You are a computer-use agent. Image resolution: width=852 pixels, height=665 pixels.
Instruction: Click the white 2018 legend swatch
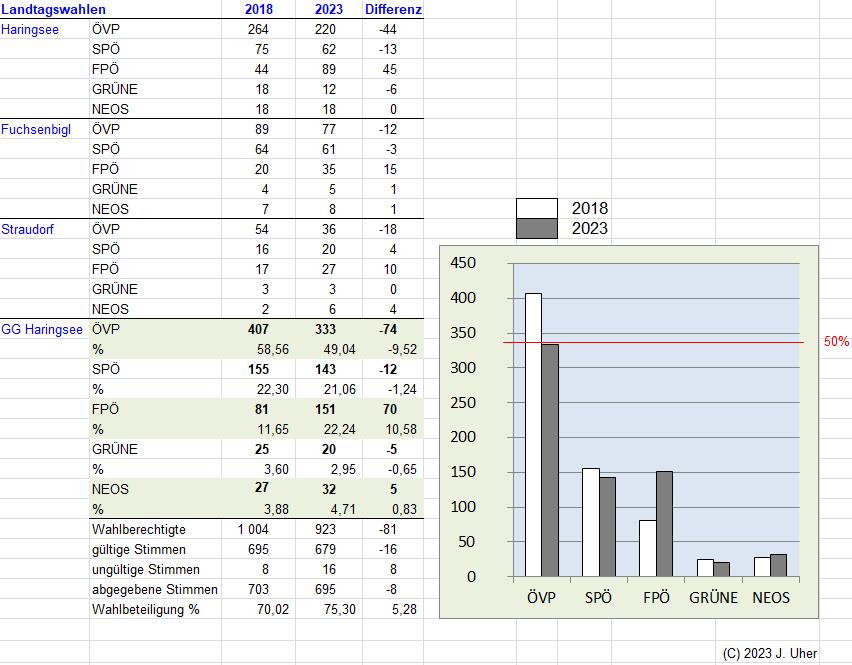point(537,209)
